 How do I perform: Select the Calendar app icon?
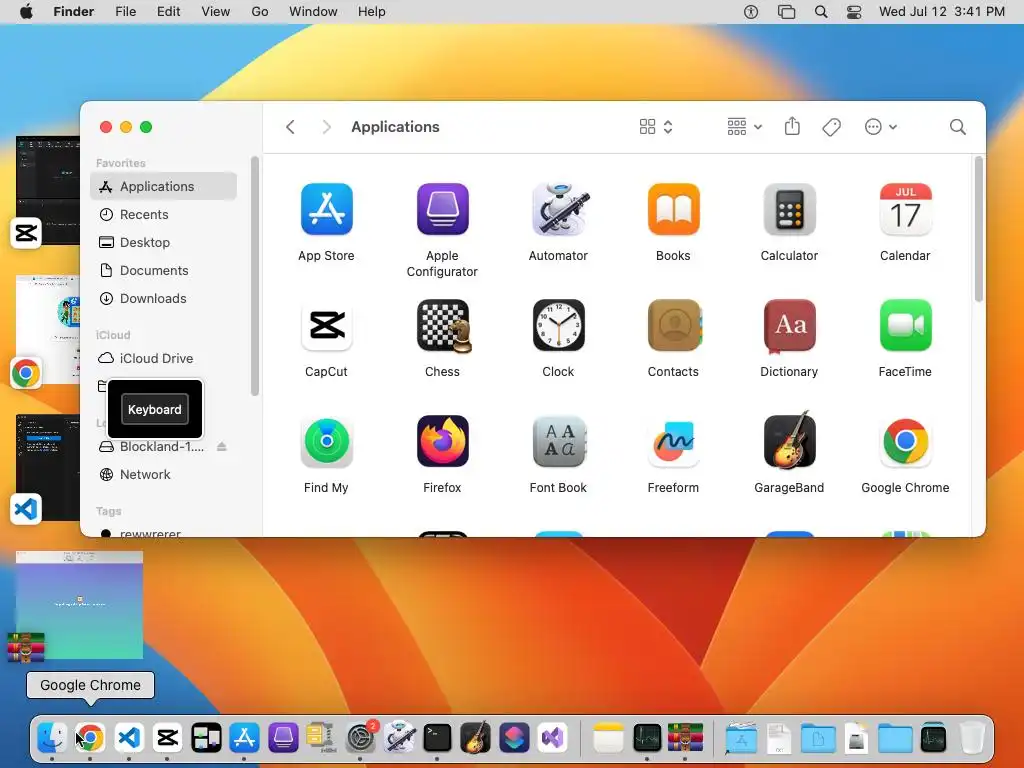pyautogui.click(x=905, y=209)
